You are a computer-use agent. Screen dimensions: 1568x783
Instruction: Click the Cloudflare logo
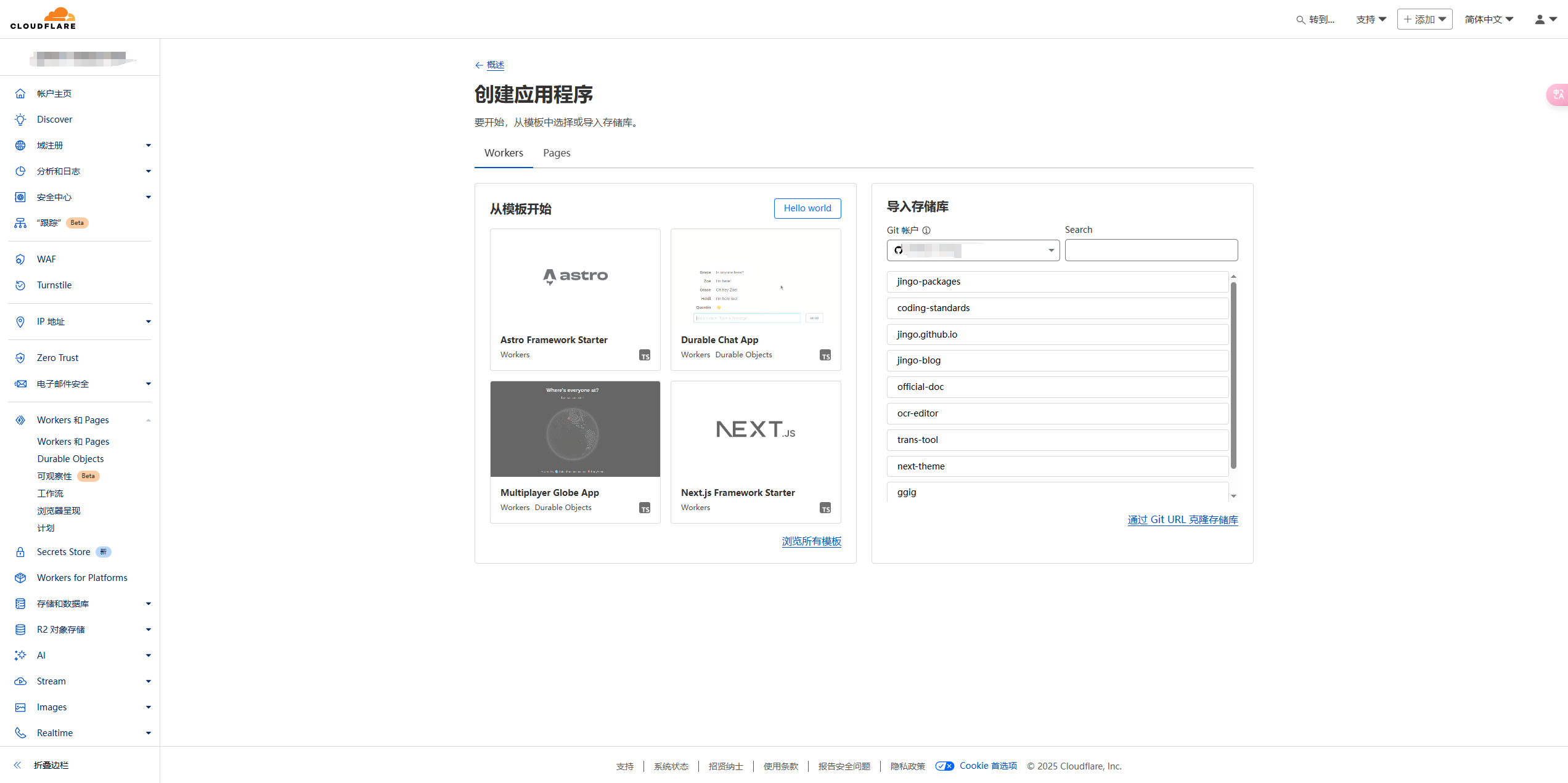point(43,18)
